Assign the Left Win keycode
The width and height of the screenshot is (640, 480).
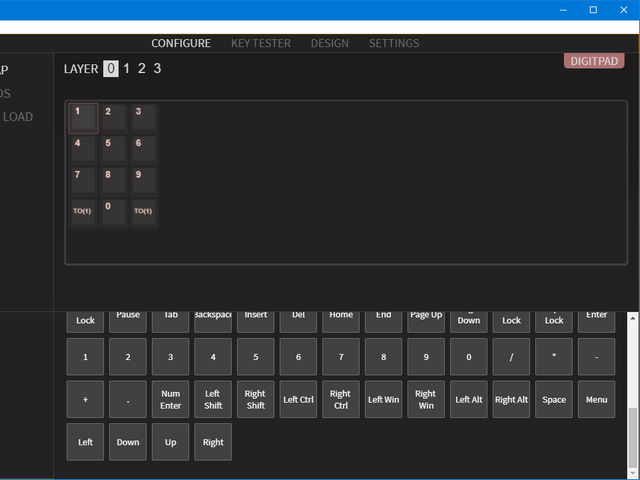(x=383, y=399)
